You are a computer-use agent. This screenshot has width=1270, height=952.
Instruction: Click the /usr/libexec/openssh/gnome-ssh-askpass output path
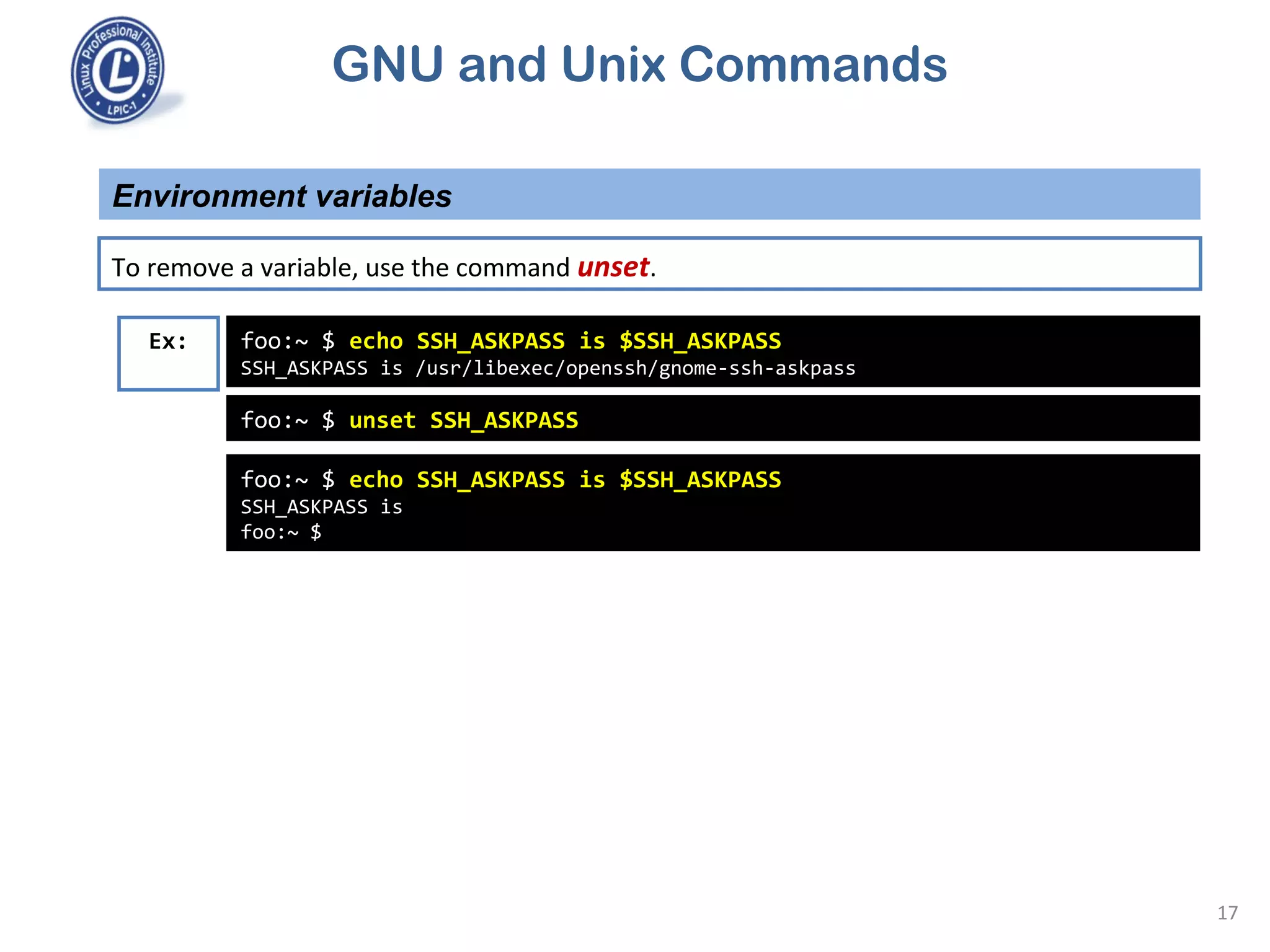tap(635, 368)
